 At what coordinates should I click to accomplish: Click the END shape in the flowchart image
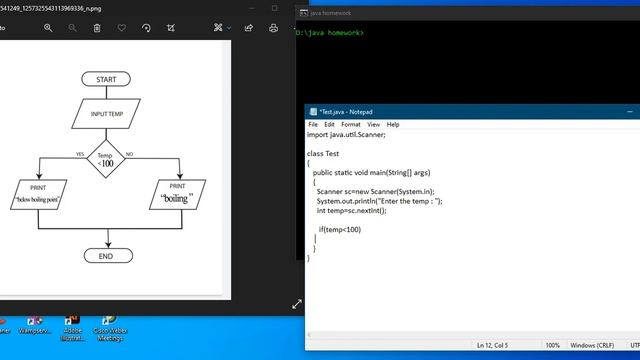click(x=108, y=256)
